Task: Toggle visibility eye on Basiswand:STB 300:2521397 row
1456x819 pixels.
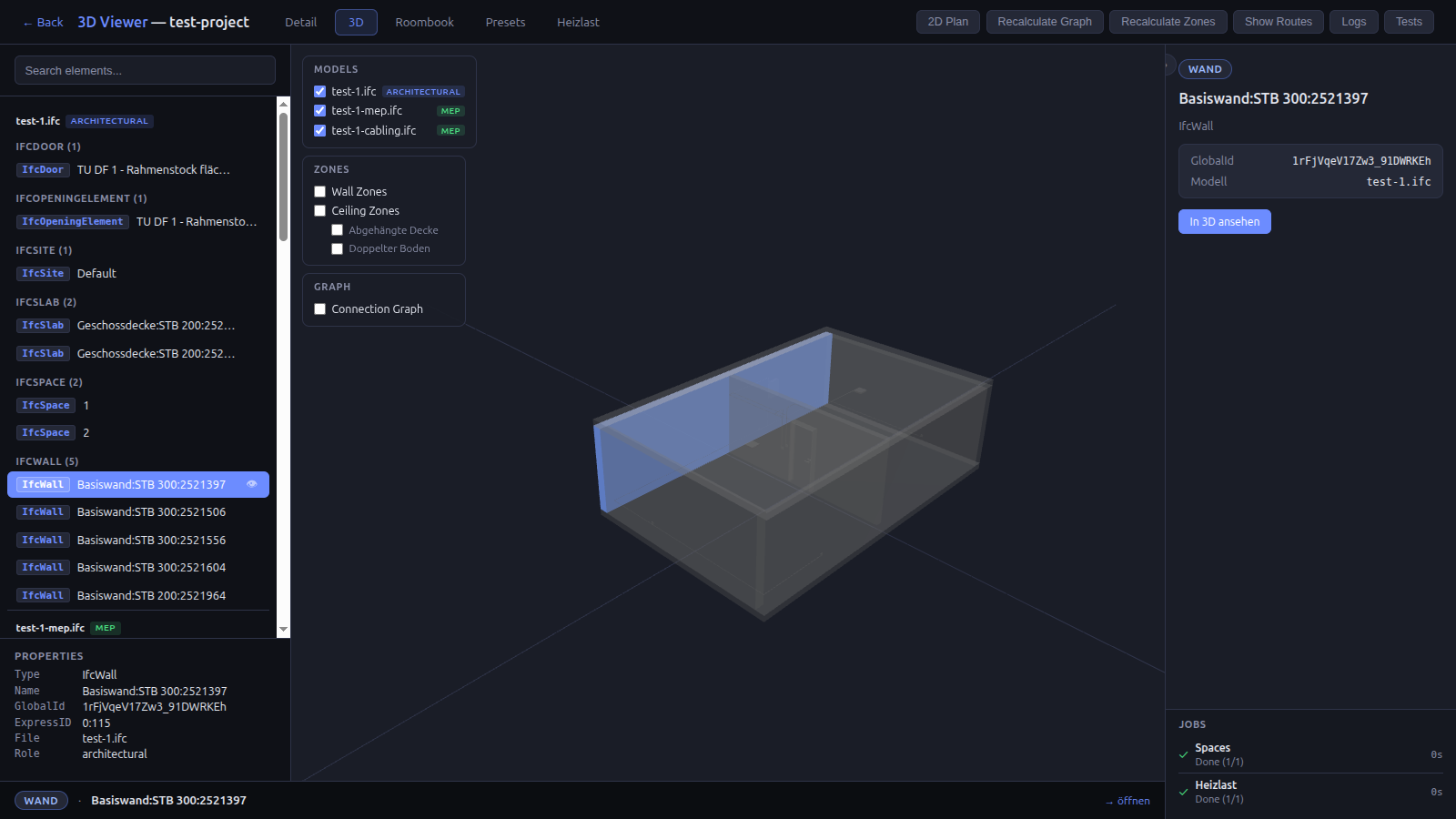Action: point(252,484)
